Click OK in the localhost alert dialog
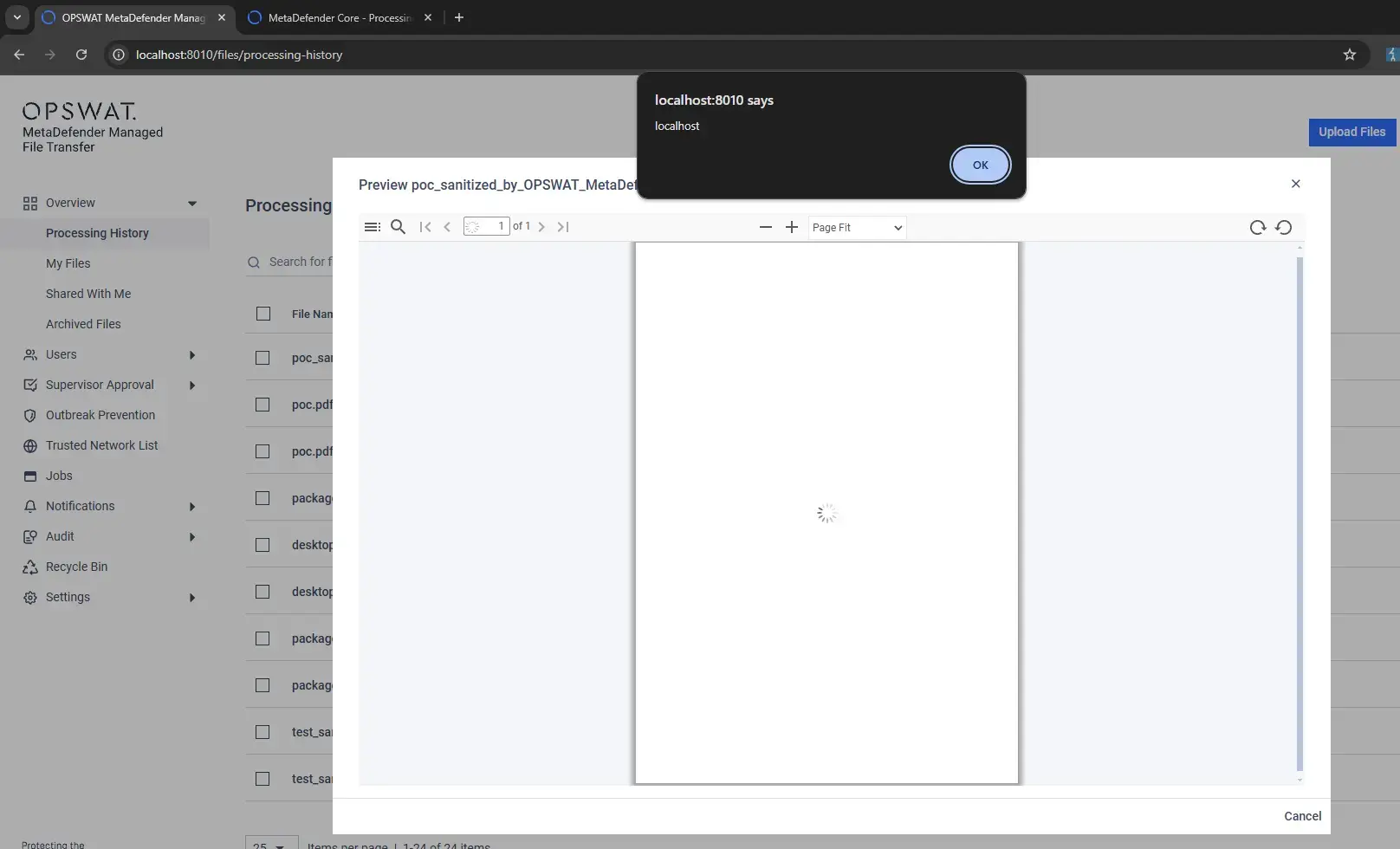The height and width of the screenshot is (849, 1400). tap(980, 165)
